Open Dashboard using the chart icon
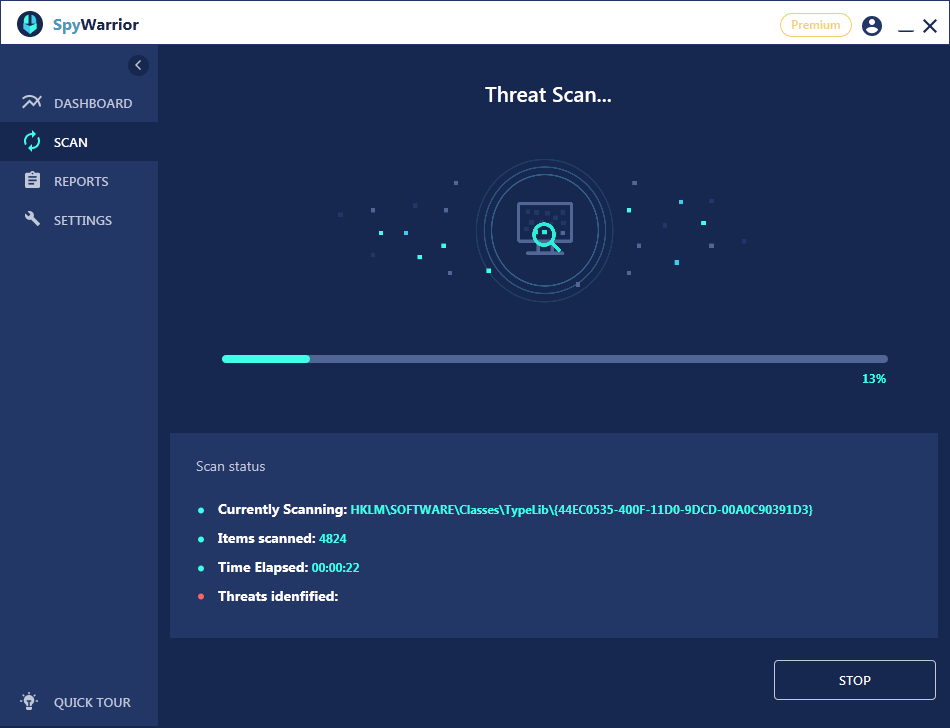The height and width of the screenshot is (728, 950). click(33, 102)
